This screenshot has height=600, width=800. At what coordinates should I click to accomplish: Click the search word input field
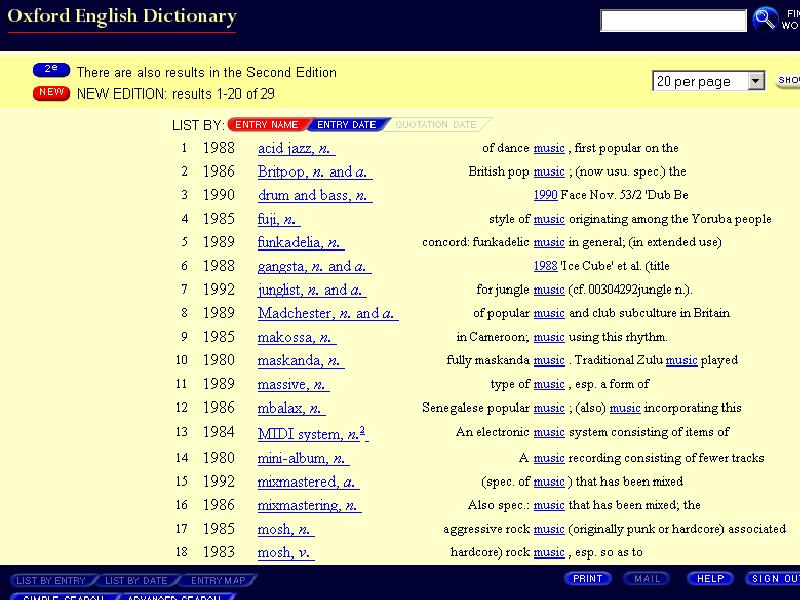pyautogui.click(x=672, y=20)
